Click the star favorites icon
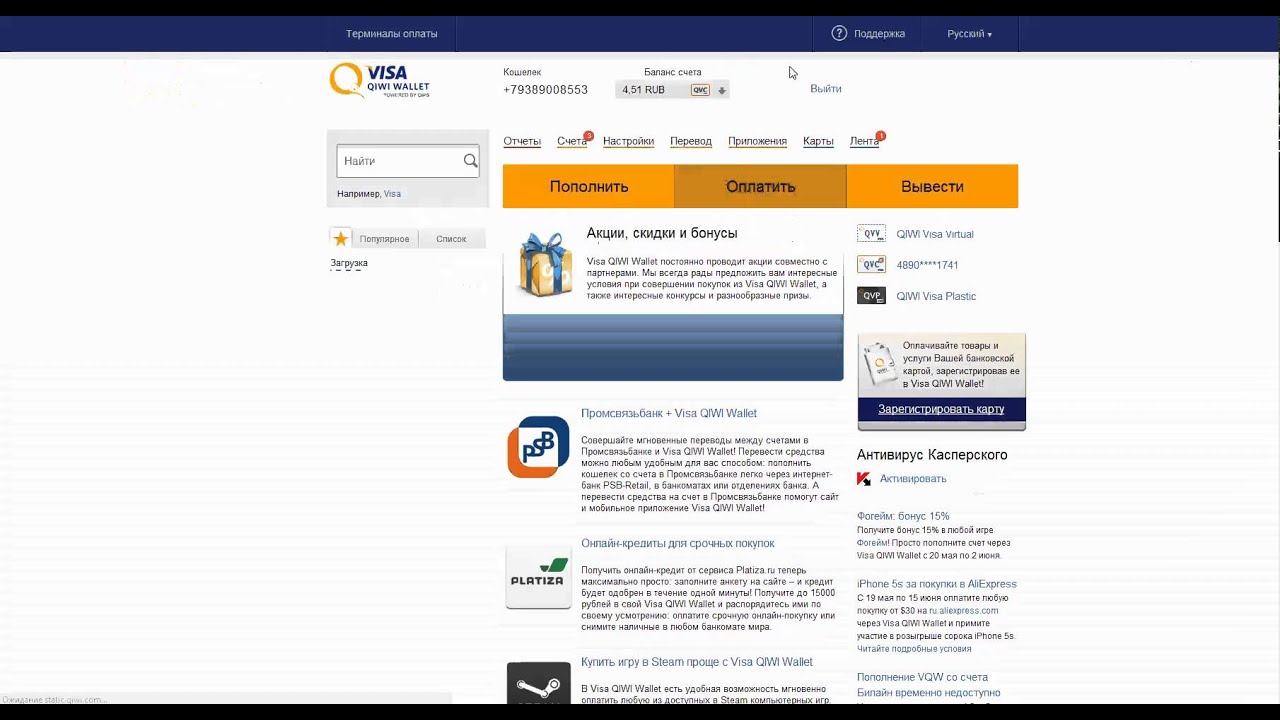The image size is (1280, 720). tap(341, 238)
